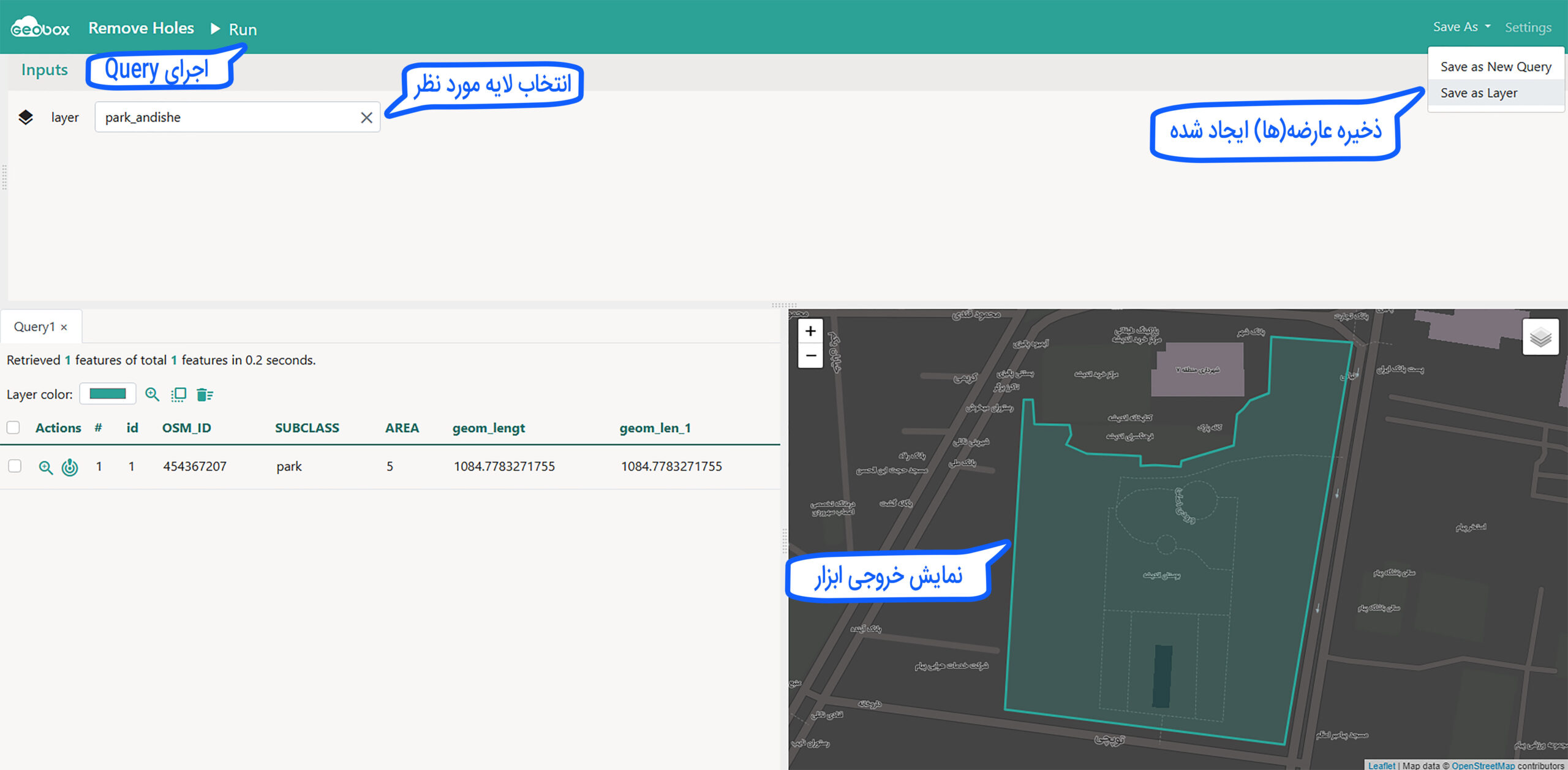Open the layer color swatch
1568x770 pixels.
[108, 394]
